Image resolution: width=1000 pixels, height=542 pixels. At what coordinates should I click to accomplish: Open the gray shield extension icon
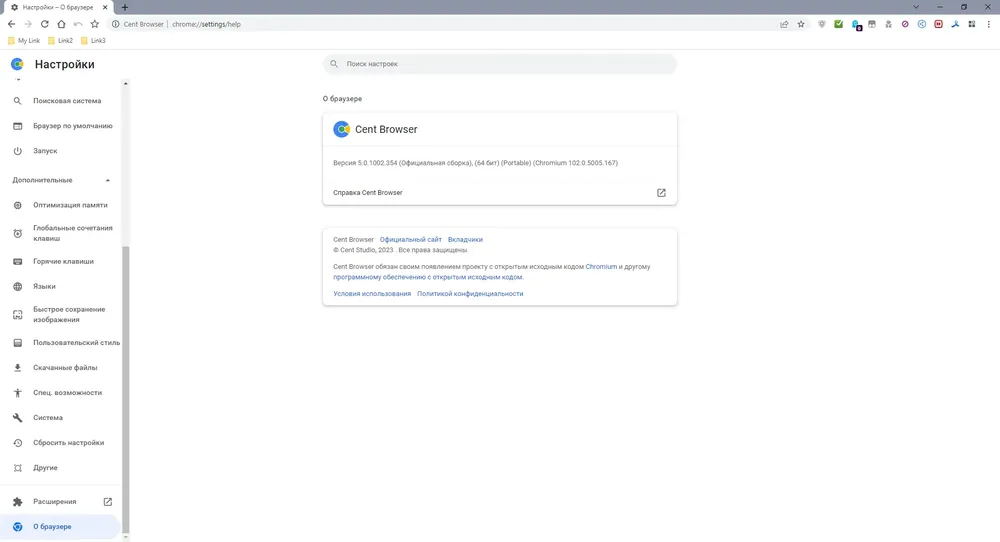tap(821, 24)
